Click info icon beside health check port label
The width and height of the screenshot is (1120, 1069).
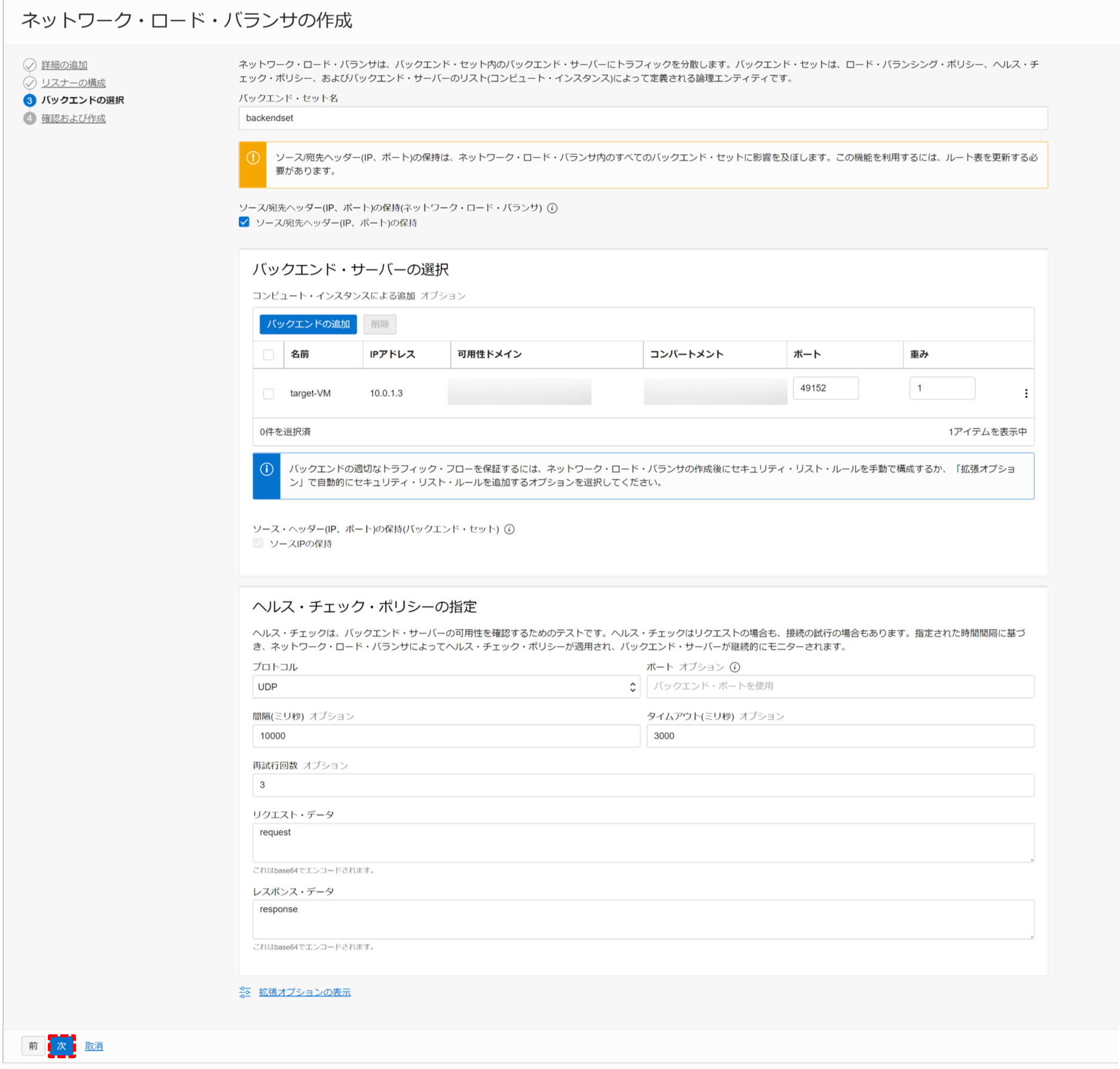[x=735, y=667]
